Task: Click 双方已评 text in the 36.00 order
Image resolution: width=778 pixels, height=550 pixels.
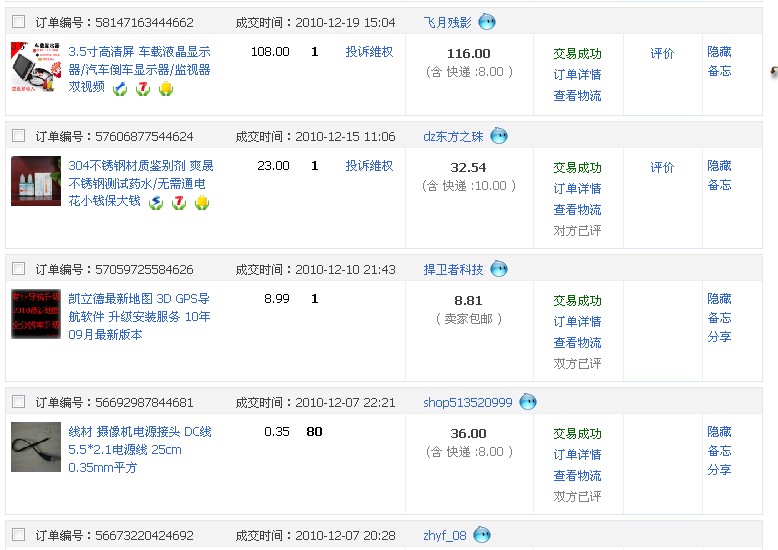Action: [577, 497]
